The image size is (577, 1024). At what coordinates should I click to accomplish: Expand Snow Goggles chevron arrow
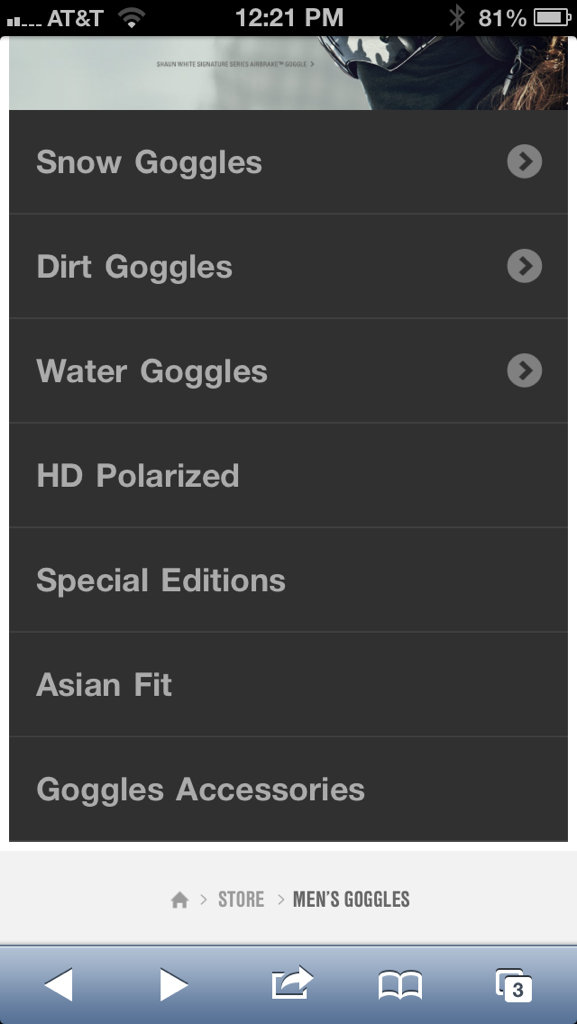pos(524,161)
